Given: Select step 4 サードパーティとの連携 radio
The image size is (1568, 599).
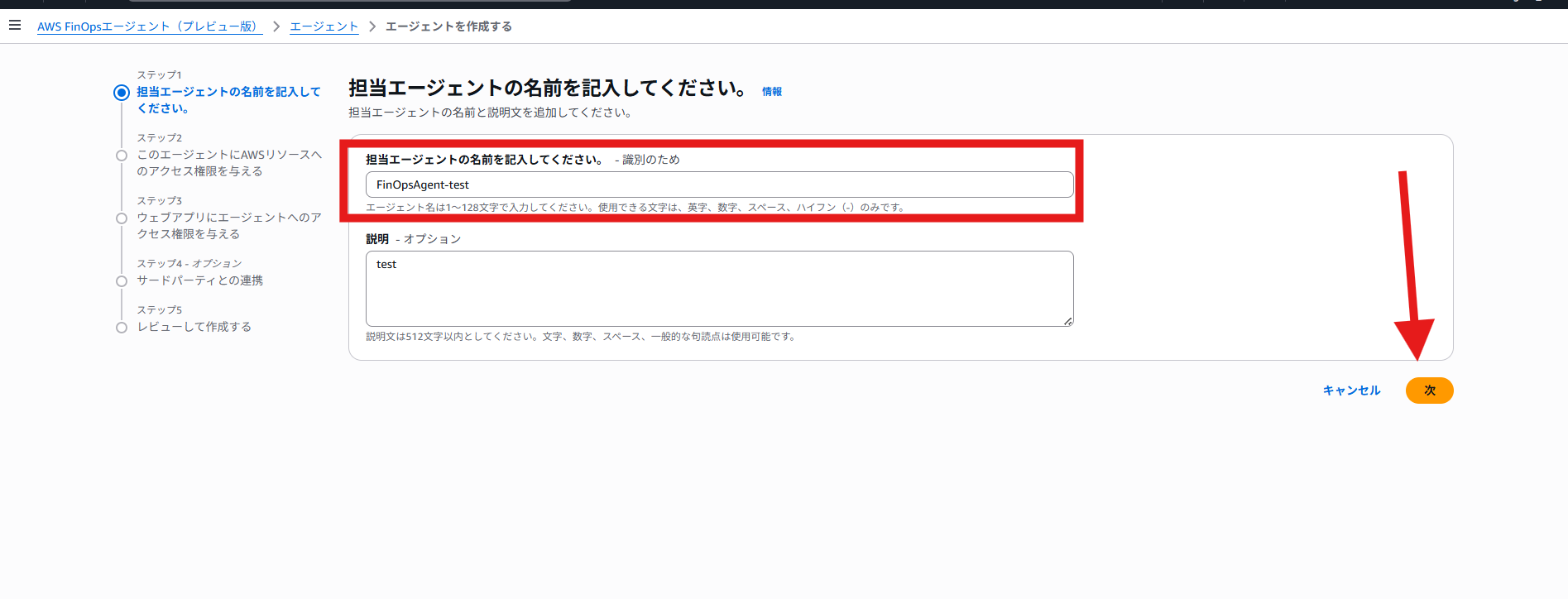Looking at the screenshot, I should 122,281.
